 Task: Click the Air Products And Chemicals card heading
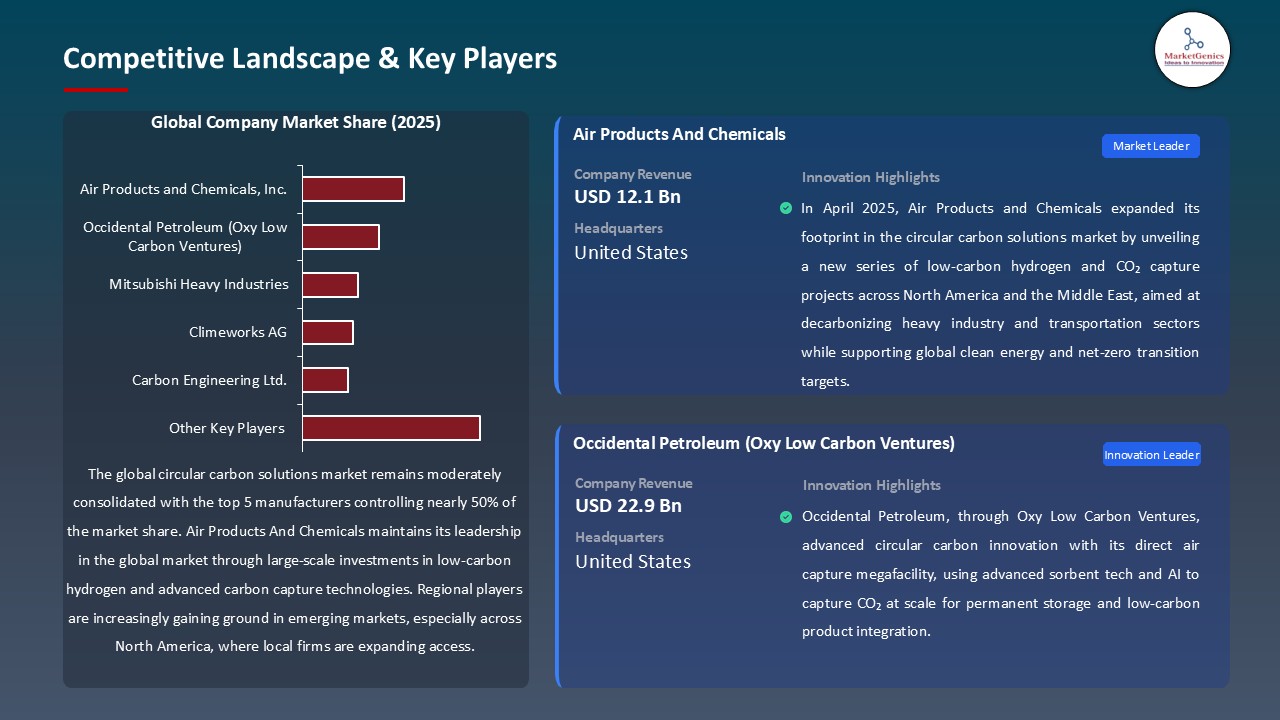pyautogui.click(x=679, y=134)
